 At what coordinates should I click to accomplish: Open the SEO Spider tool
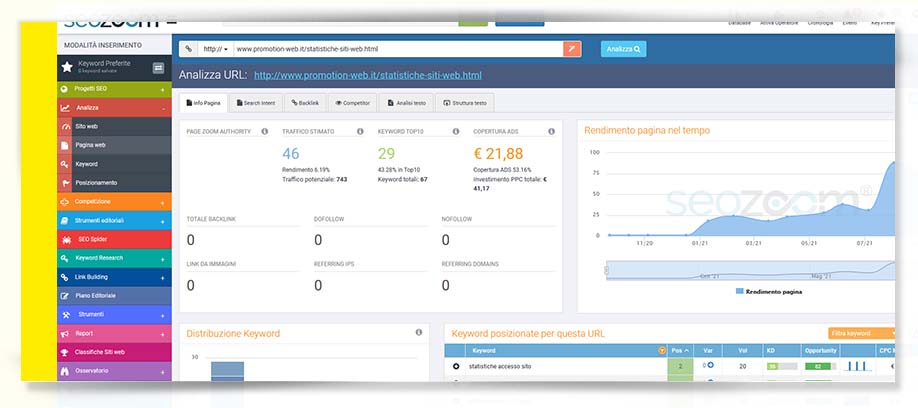(x=91, y=239)
